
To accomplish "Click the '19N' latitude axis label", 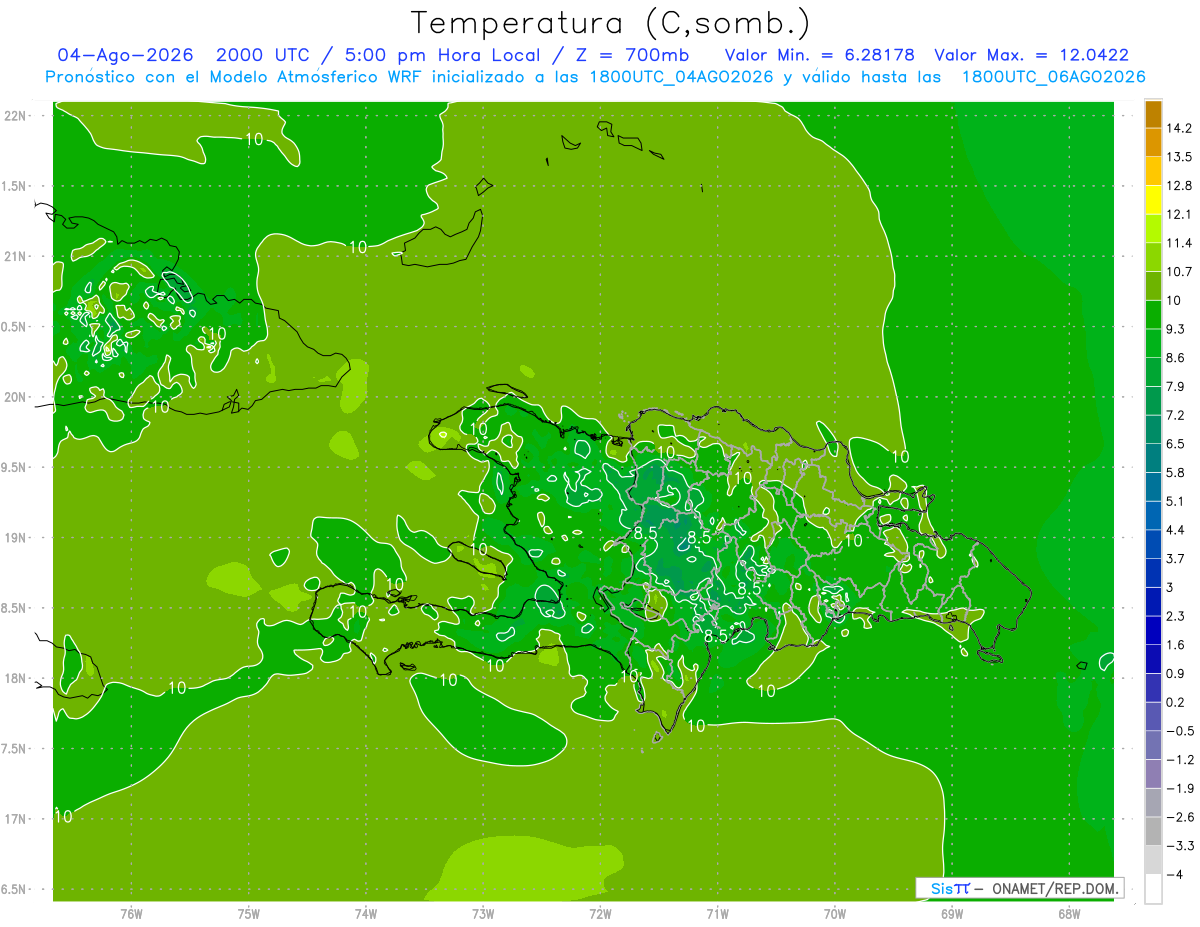I will [15, 537].
